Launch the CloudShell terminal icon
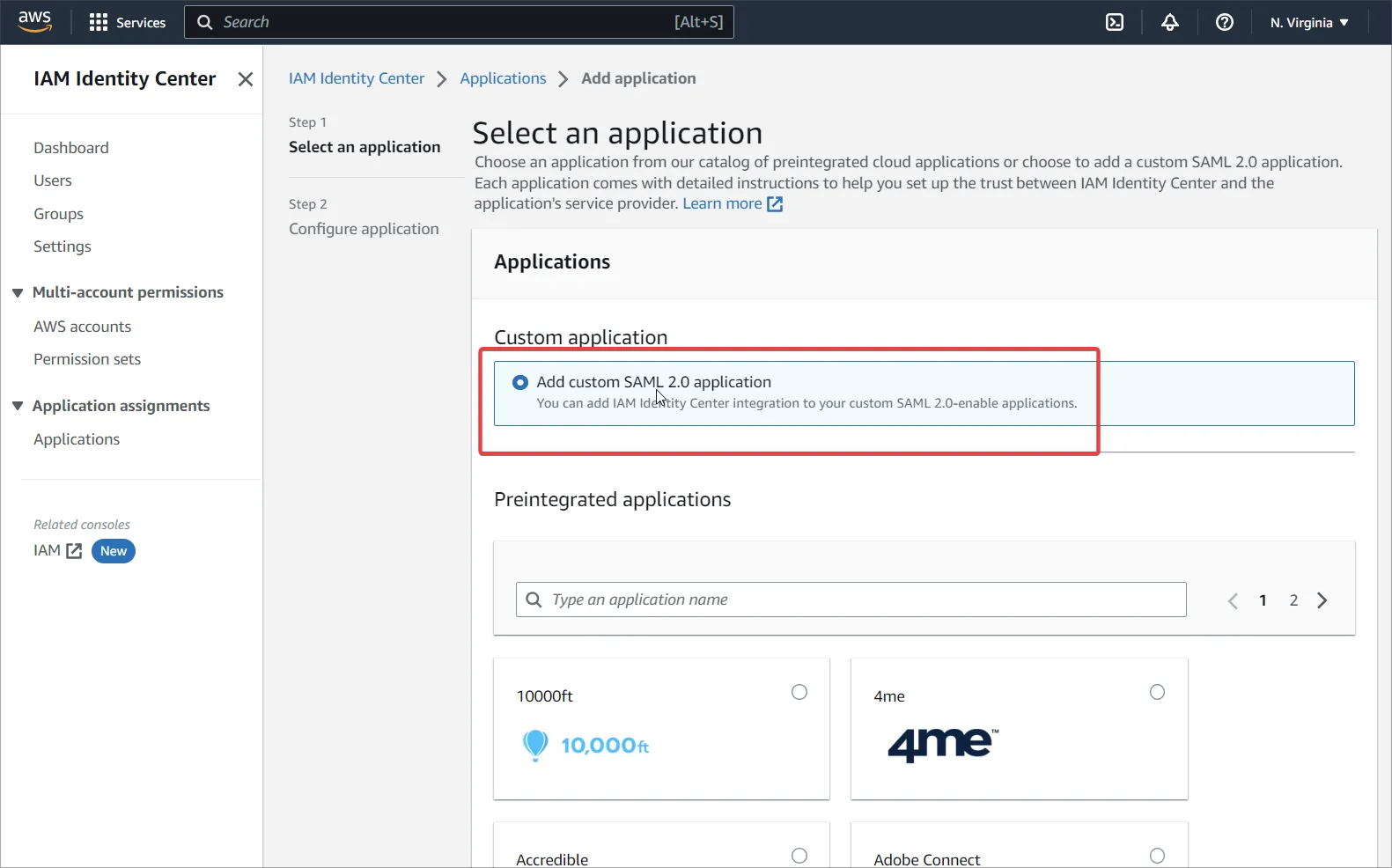The width and height of the screenshot is (1392, 868). [1115, 22]
